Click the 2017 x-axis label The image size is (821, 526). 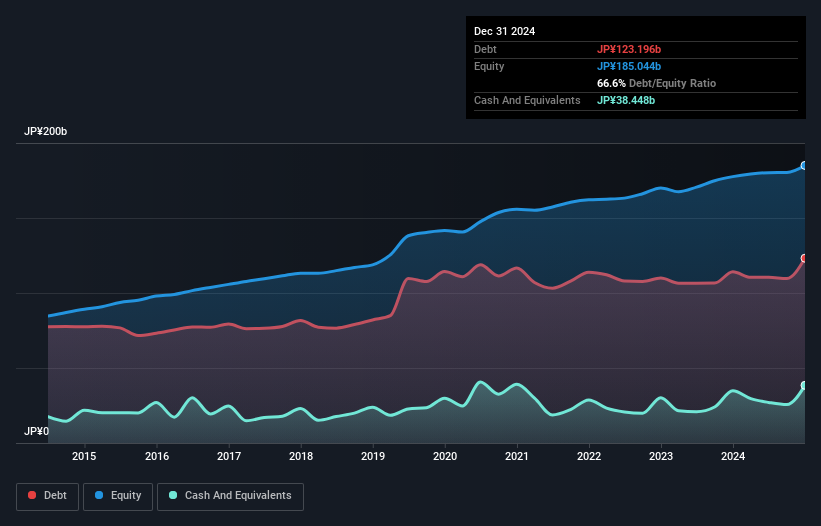pyautogui.click(x=229, y=456)
